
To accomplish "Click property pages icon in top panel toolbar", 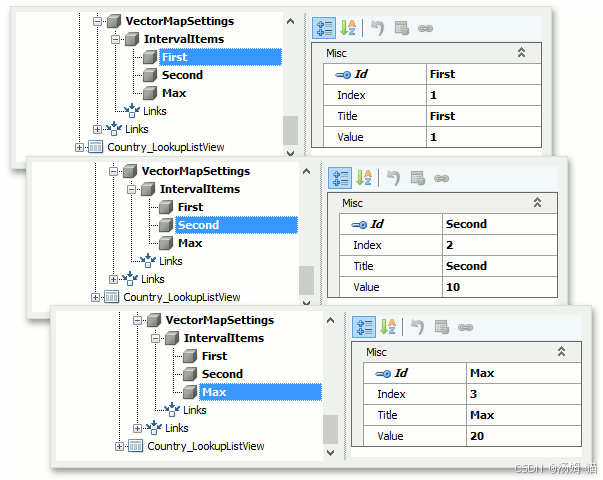I will point(402,28).
